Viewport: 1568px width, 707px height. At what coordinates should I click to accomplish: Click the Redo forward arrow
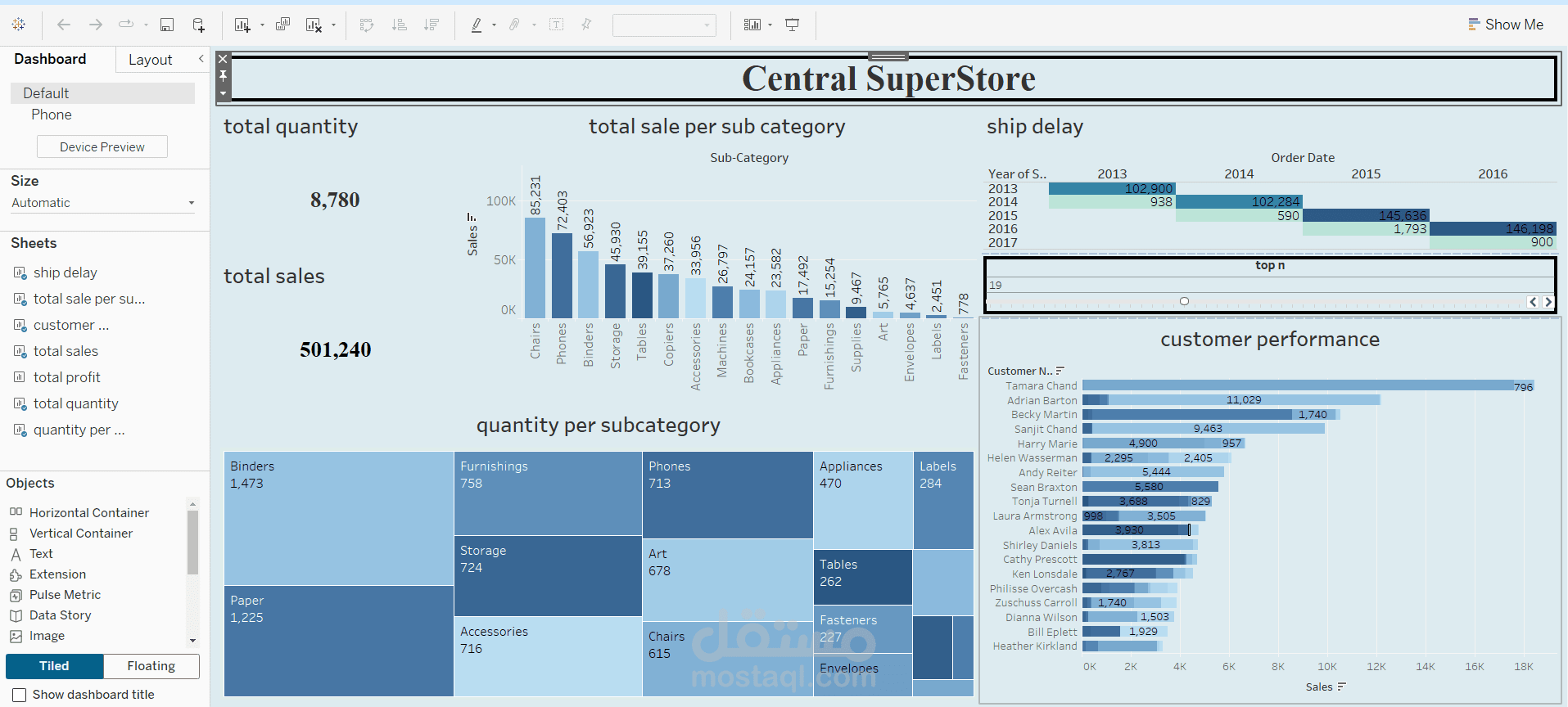(96, 25)
